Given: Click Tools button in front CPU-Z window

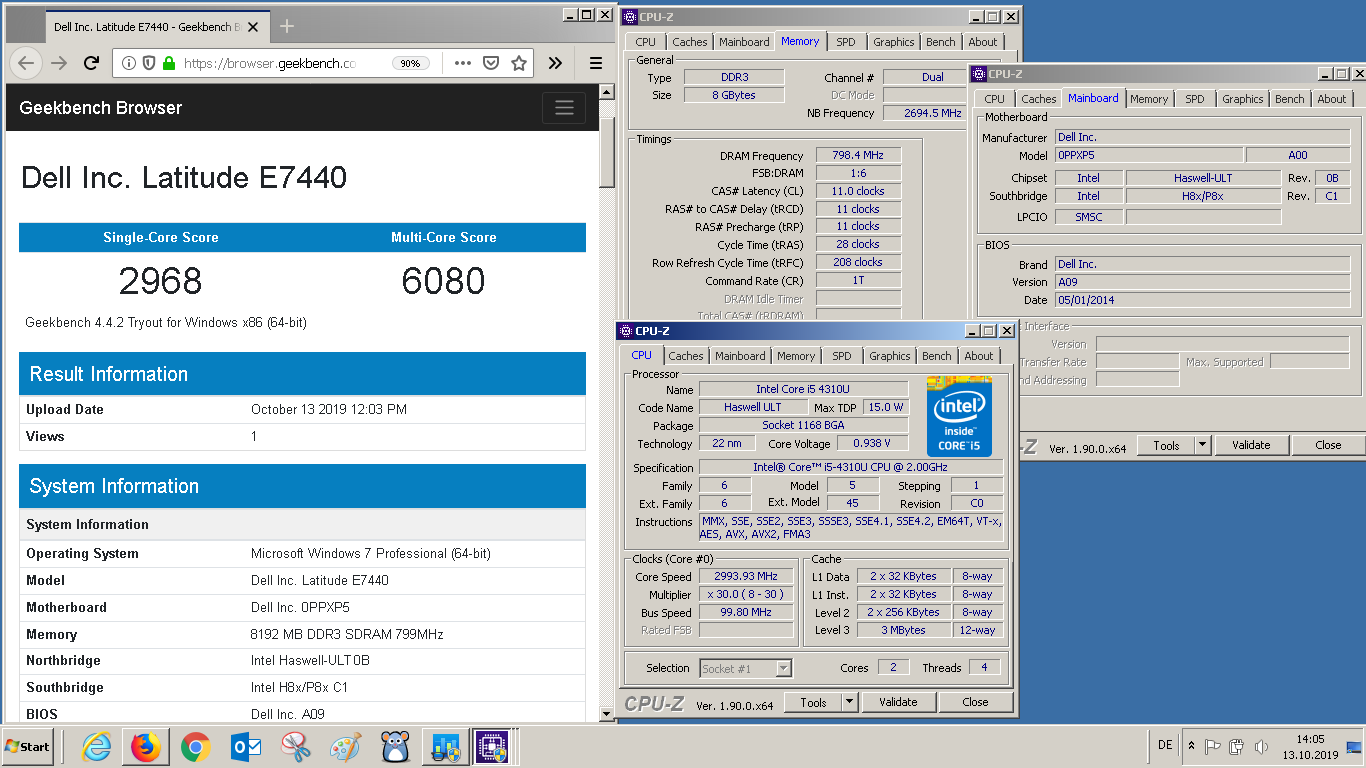Looking at the screenshot, I should click(x=813, y=702).
